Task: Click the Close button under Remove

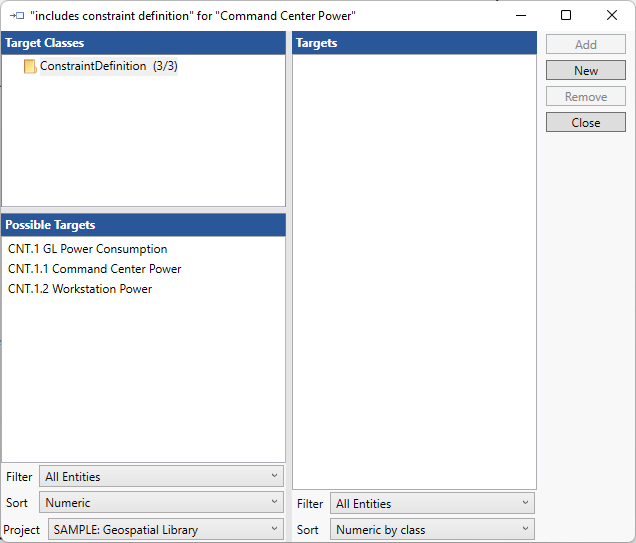Action: point(586,122)
